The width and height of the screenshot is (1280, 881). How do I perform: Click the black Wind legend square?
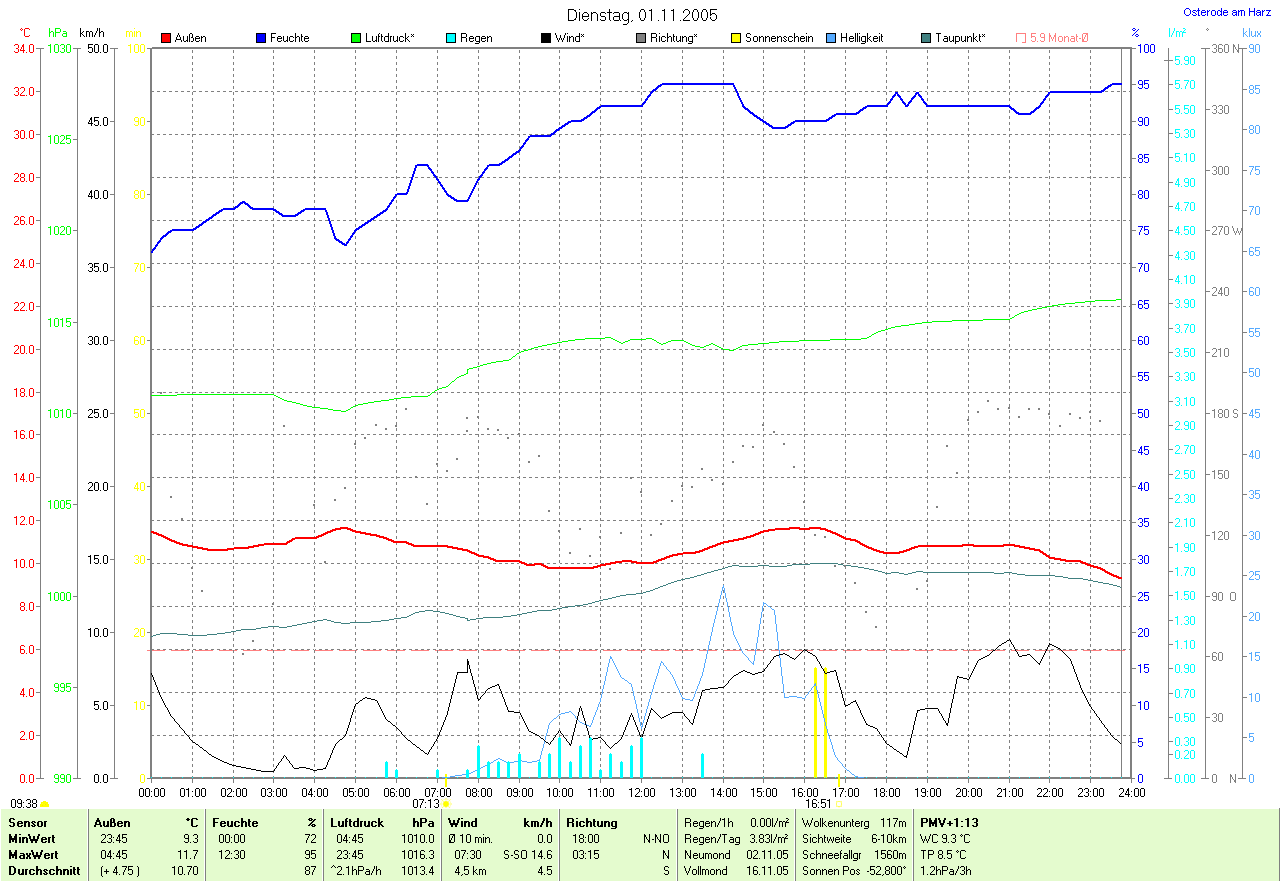click(x=546, y=38)
